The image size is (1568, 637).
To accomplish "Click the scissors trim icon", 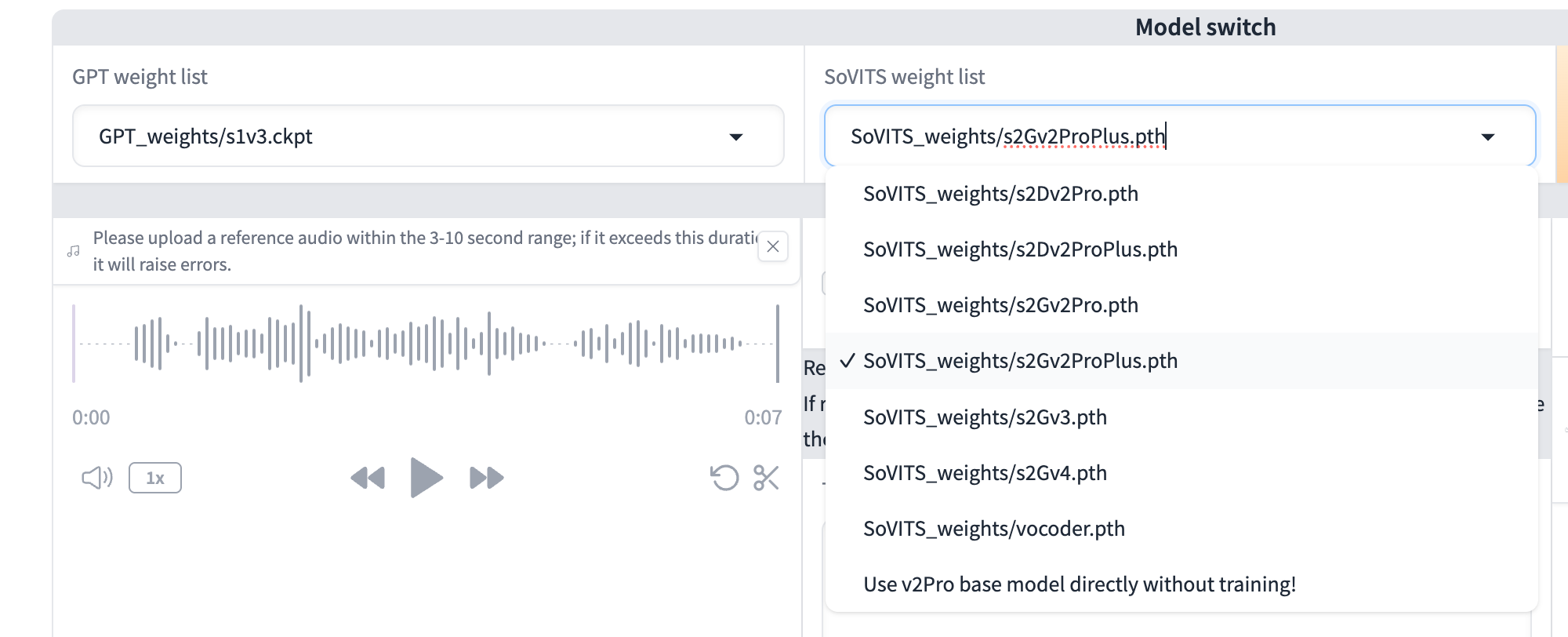I will tap(766, 478).
